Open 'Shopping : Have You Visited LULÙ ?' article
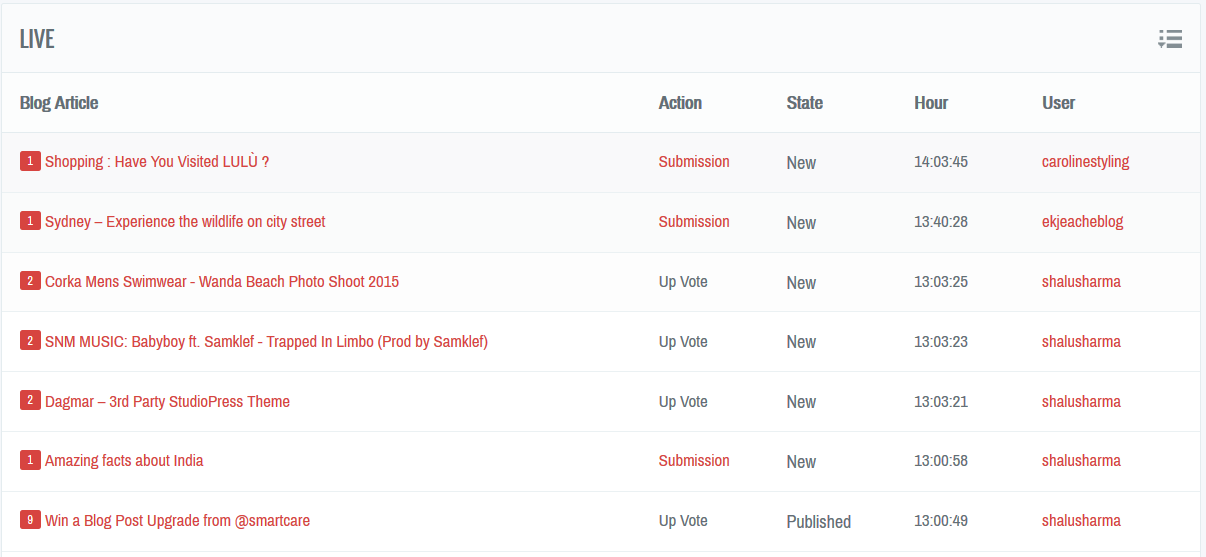The width and height of the screenshot is (1206, 557). click(157, 162)
